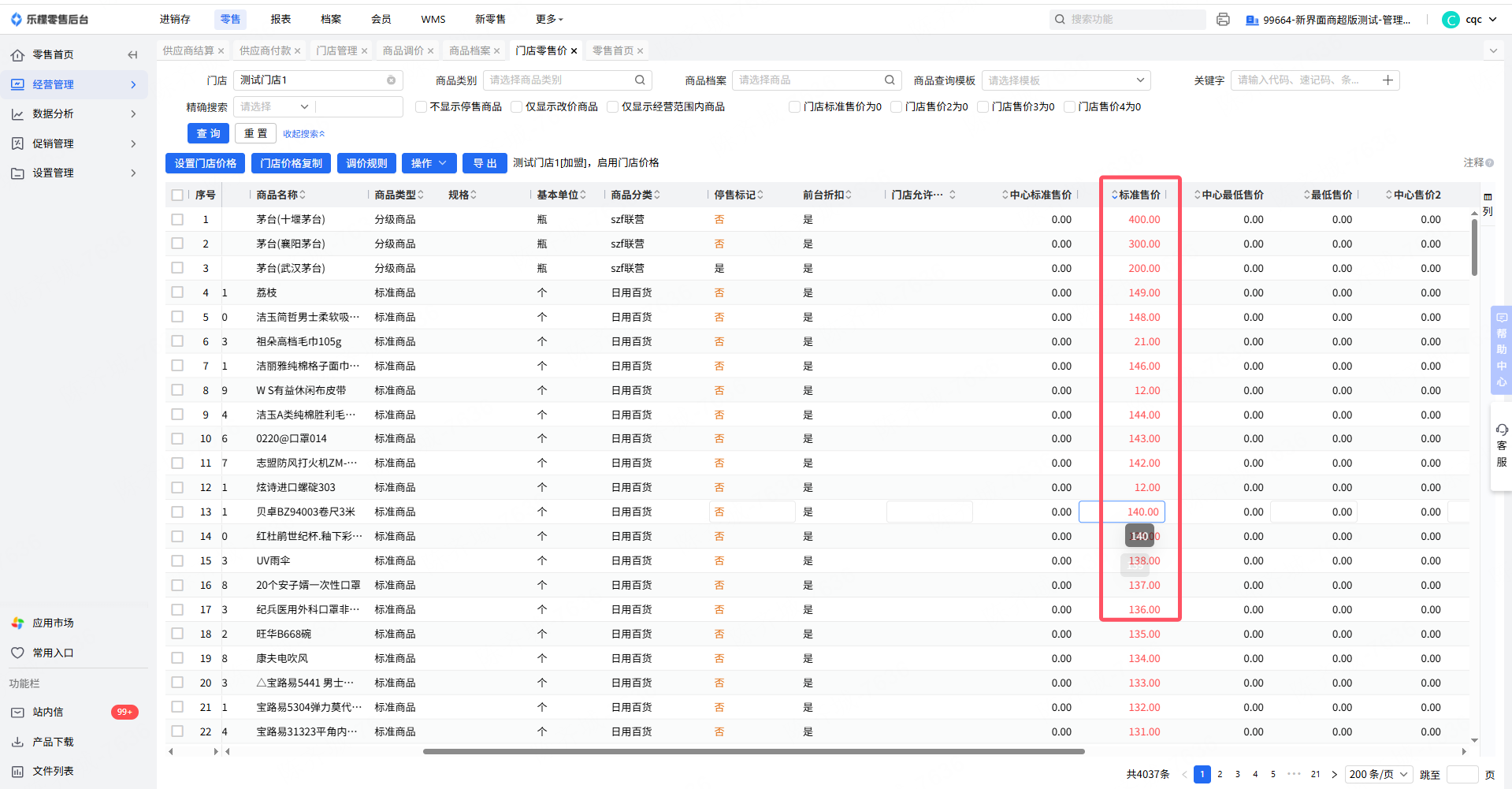This screenshot has width=1512, height=789.
Task: Clear the 门店 field with the X icon
Action: coord(391,80)
